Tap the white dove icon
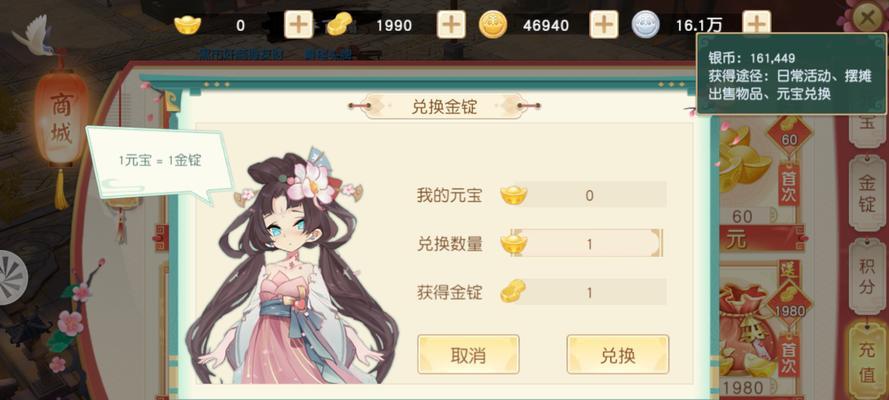This screenshot has height=400, width=889. point(33,36)
